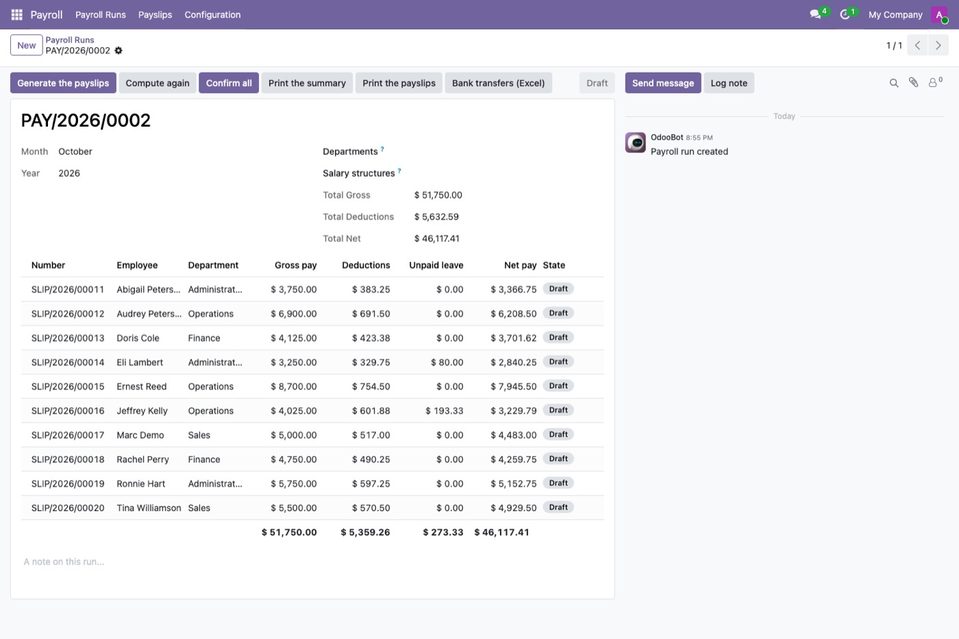Click the Payroll Runs breadcrumb link

[70, 40]
